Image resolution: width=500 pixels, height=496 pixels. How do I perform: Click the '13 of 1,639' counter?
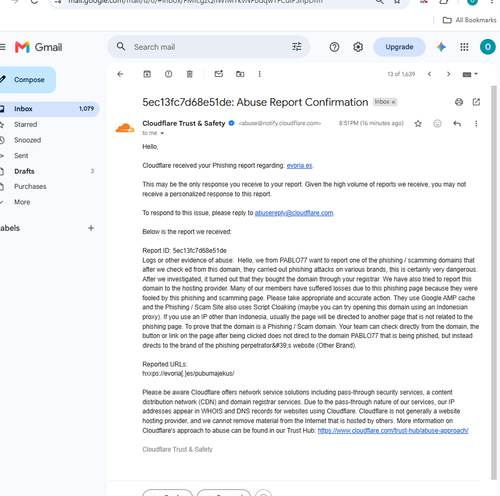(401, 74)
